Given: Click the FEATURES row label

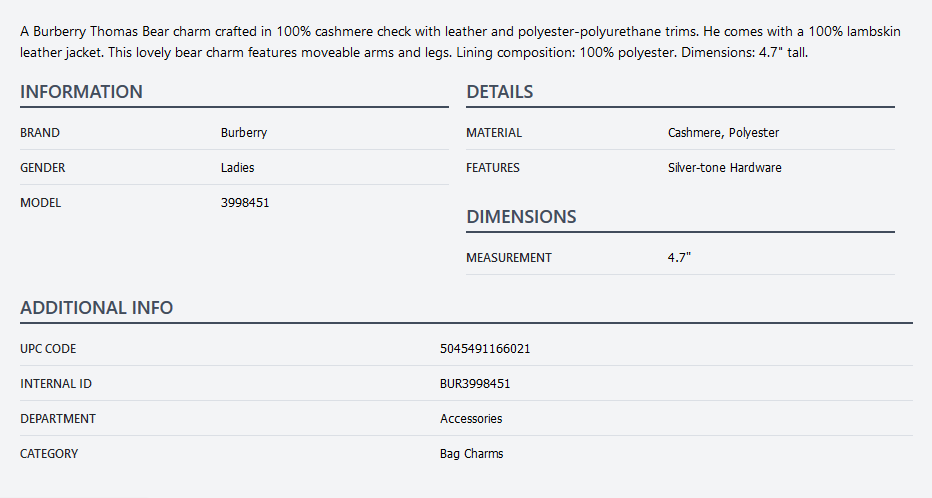Looking at the screenshot, I should (493, 167).
